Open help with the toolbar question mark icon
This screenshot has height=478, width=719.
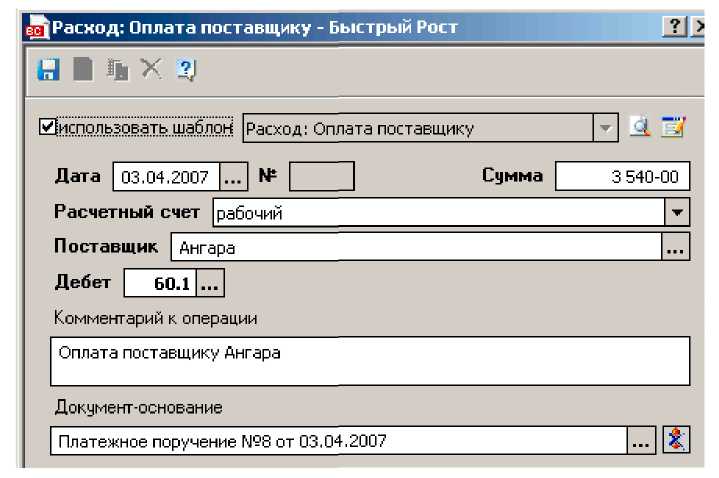point(186,69)
